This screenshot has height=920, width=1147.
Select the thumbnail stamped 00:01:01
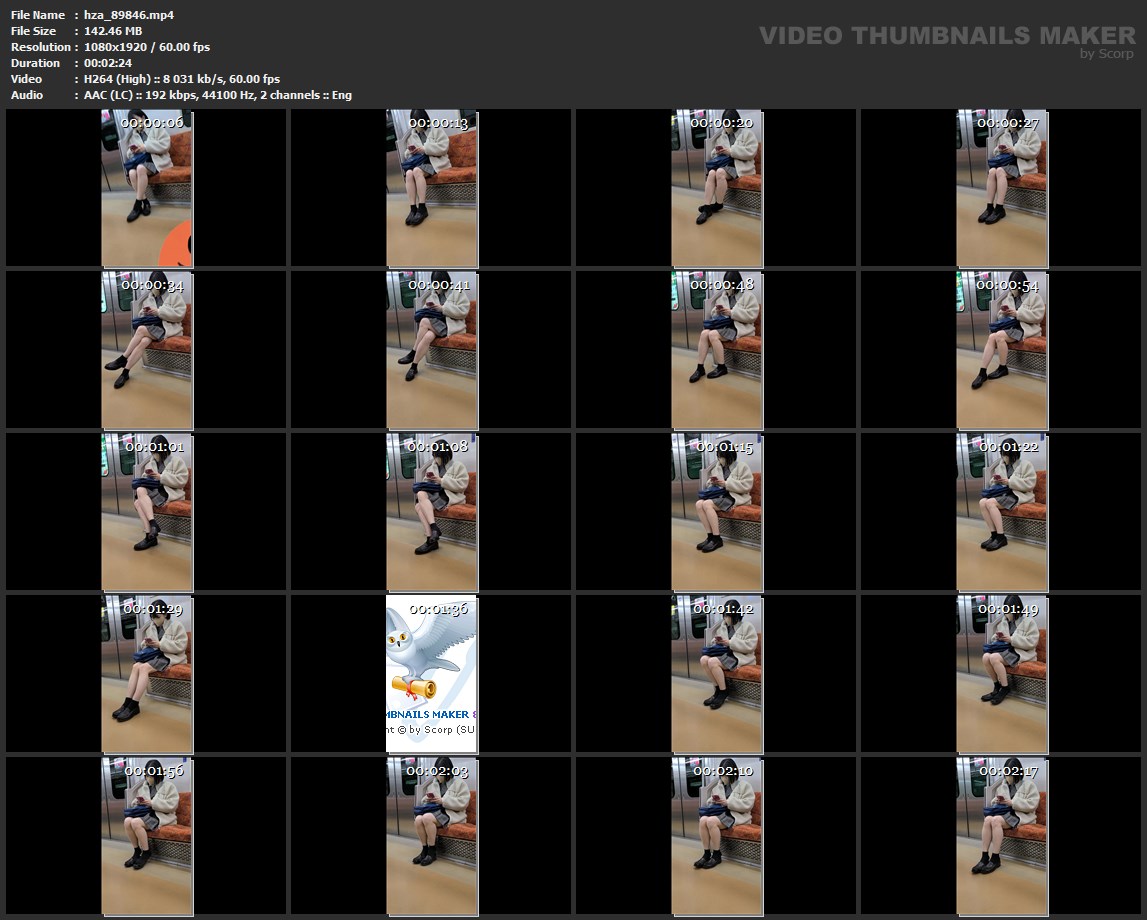pyautogui.click(x=147, y=512)
